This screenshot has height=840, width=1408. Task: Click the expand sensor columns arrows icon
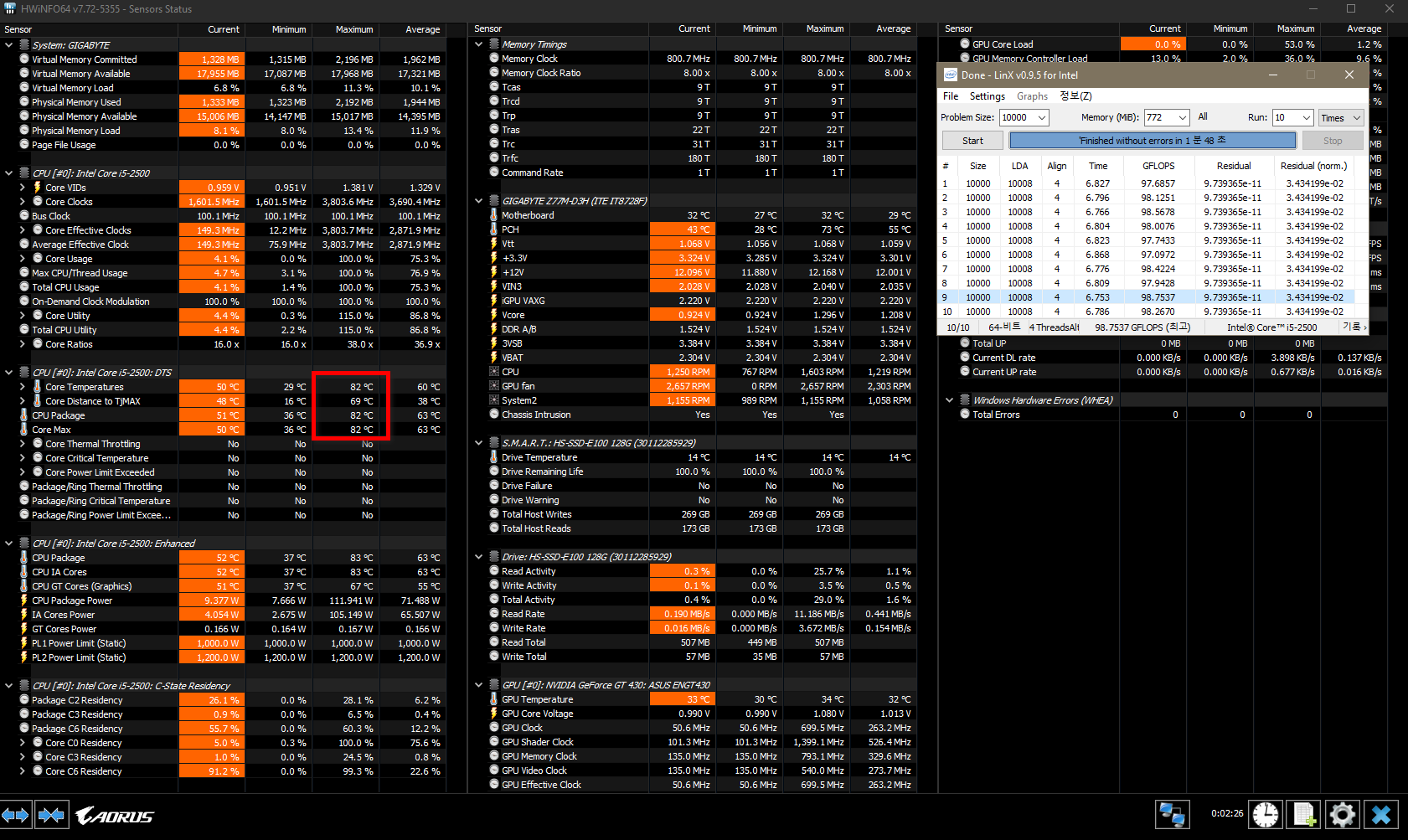16,815
